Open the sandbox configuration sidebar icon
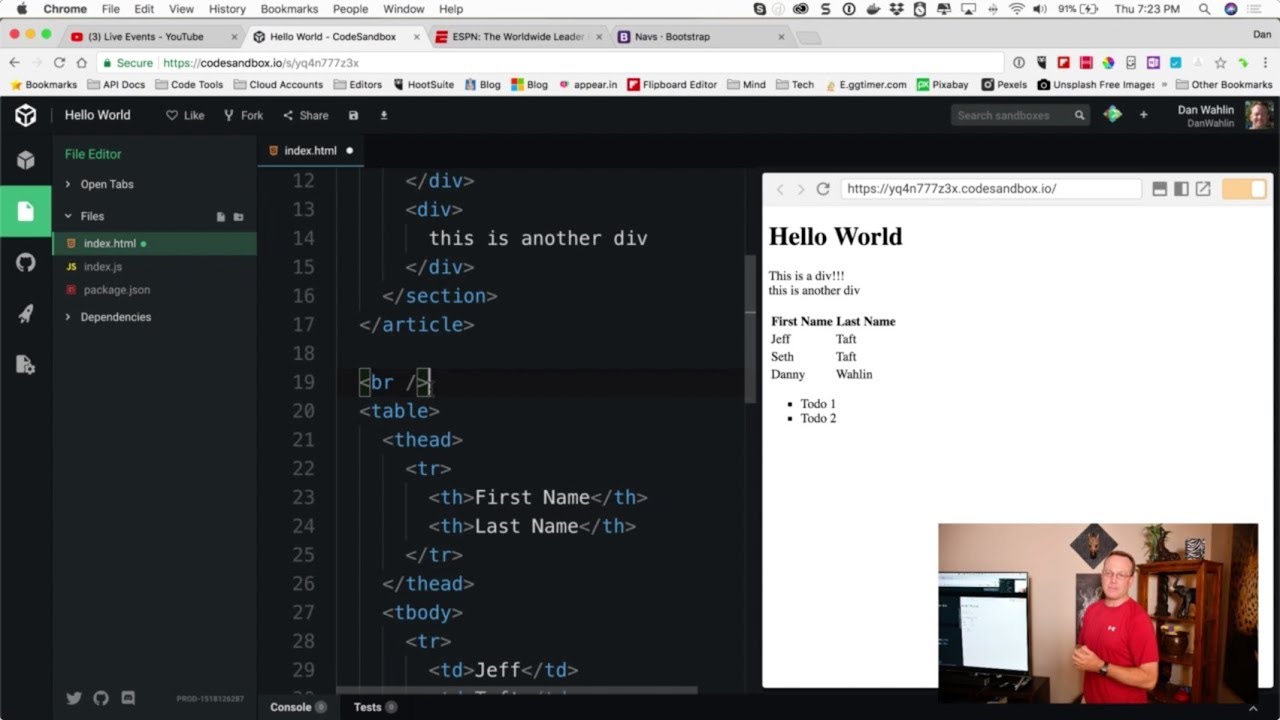The height and width of the screenshot is (720, 1280). pos(26,365)
